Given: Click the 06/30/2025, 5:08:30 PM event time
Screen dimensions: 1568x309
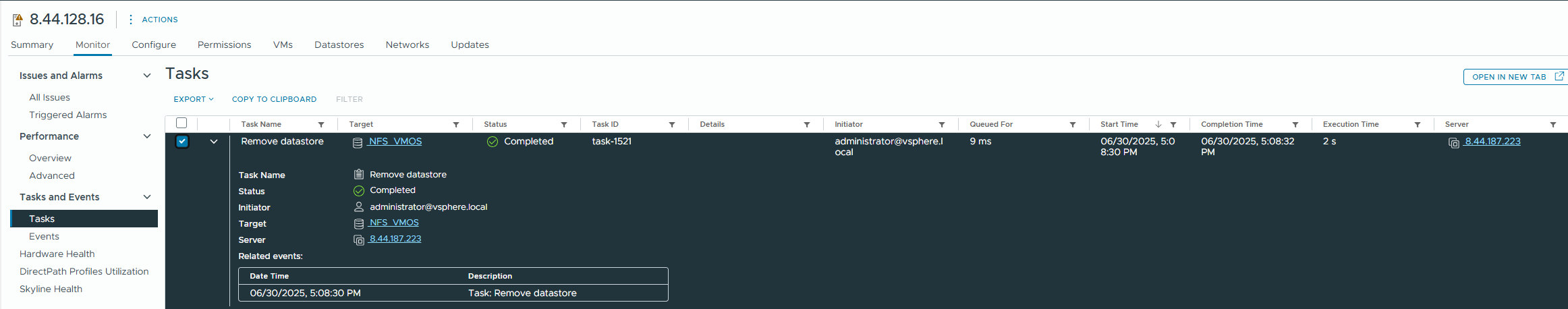Looking at the screenshot, I should click(x=305, y=293).
